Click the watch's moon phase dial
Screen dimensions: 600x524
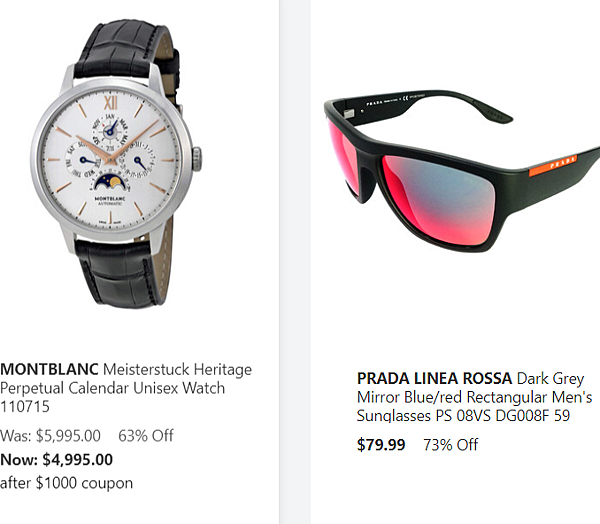(108, 182)
